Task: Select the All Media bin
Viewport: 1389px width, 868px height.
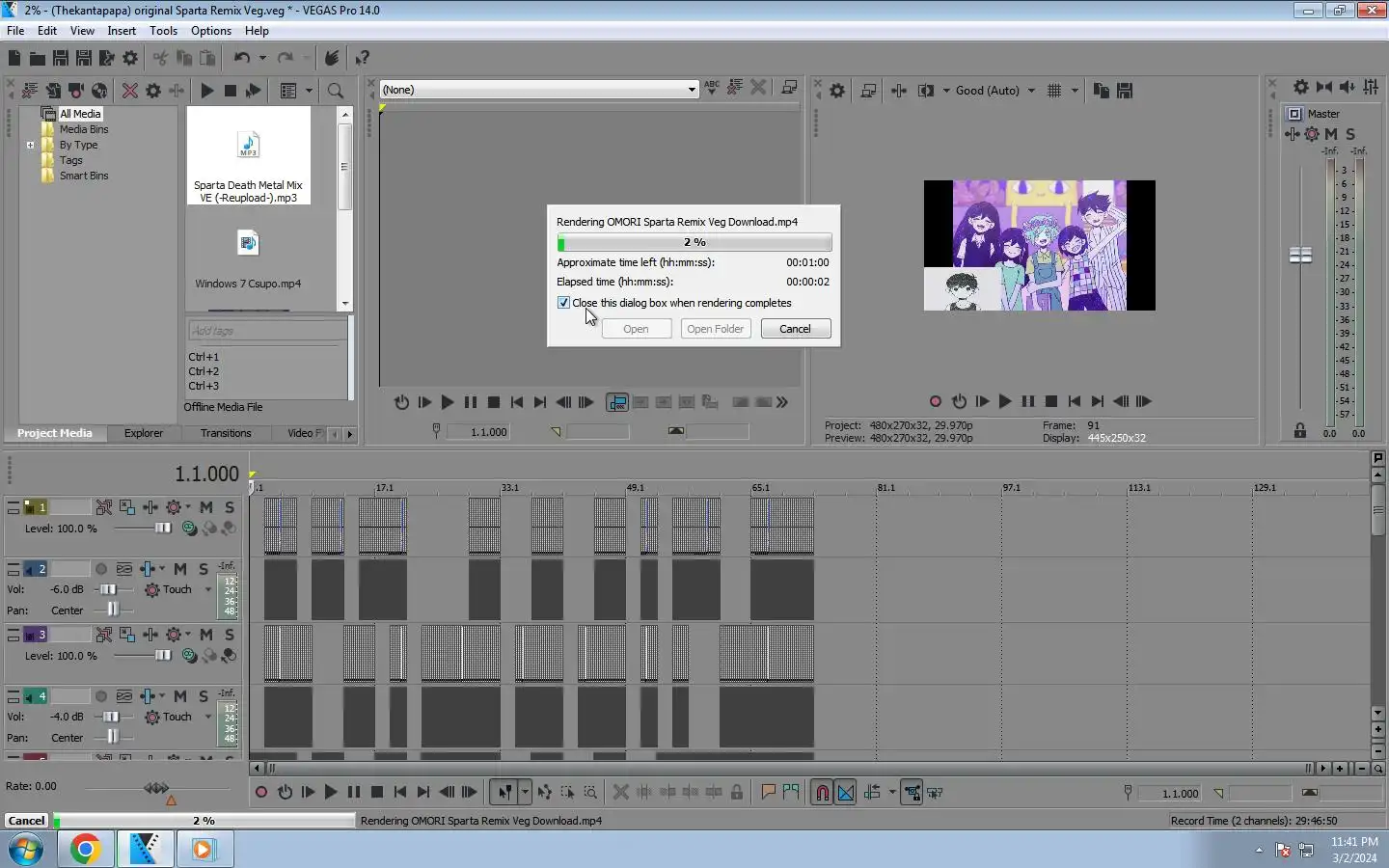Action: (x=80, y=114)
